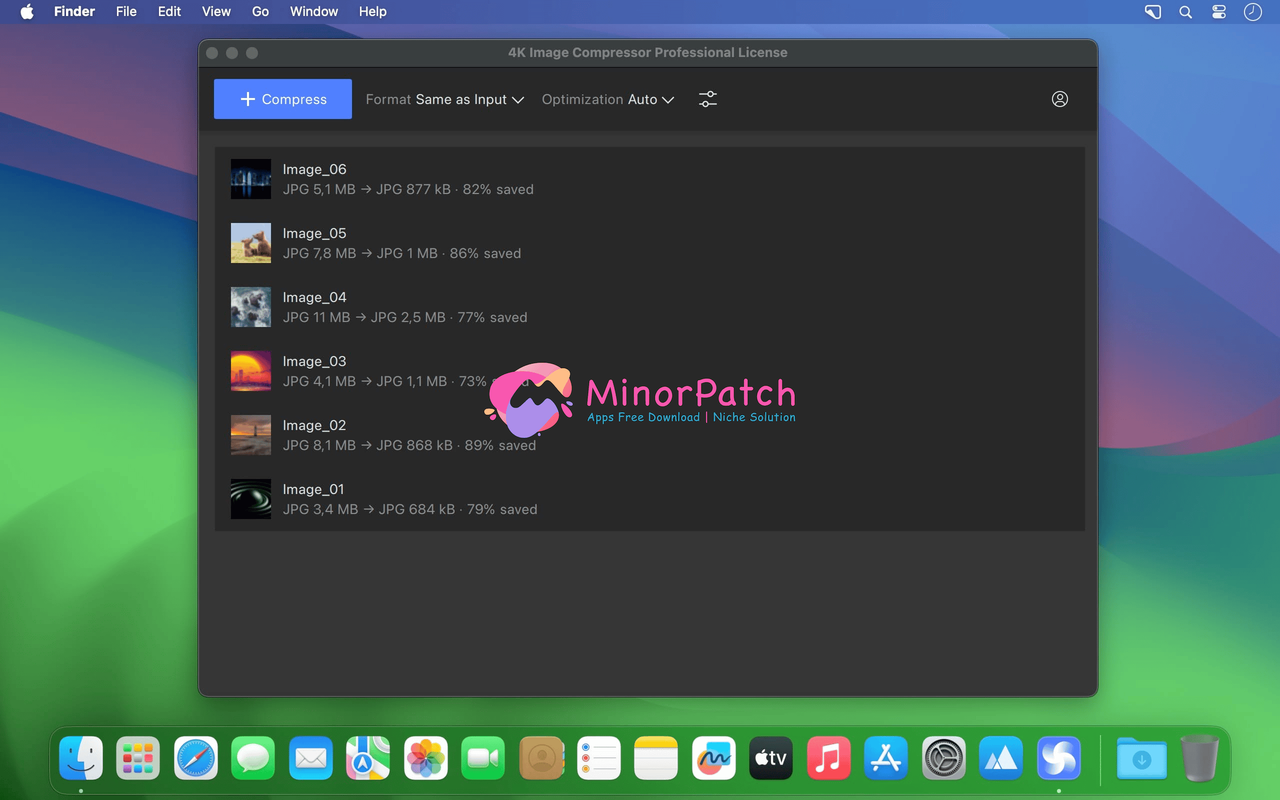Open the Finder menu
The width and height of the screenshot is (1280, 800).
[75, 12]
